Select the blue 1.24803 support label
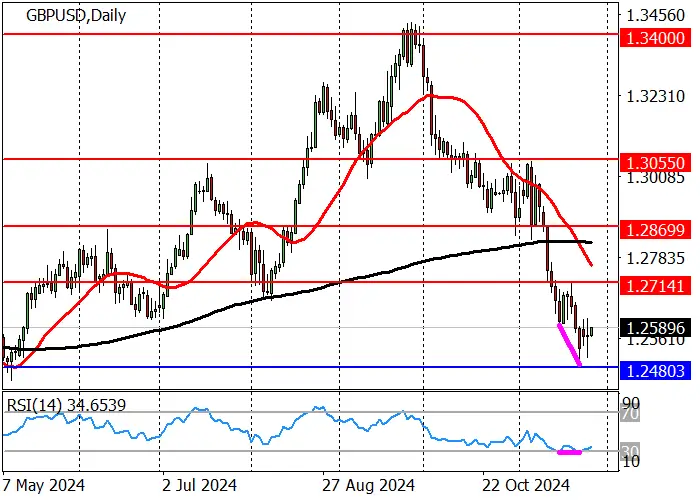 click(655, 371)
